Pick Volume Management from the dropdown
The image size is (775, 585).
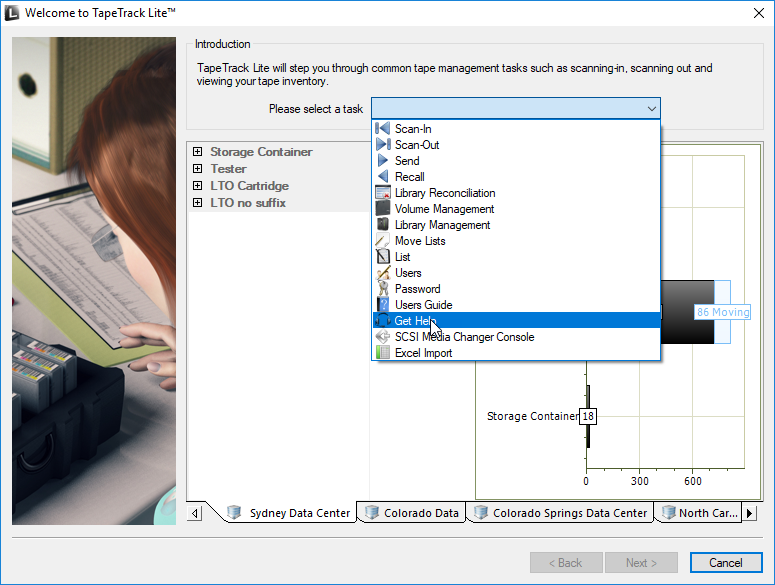516,209
